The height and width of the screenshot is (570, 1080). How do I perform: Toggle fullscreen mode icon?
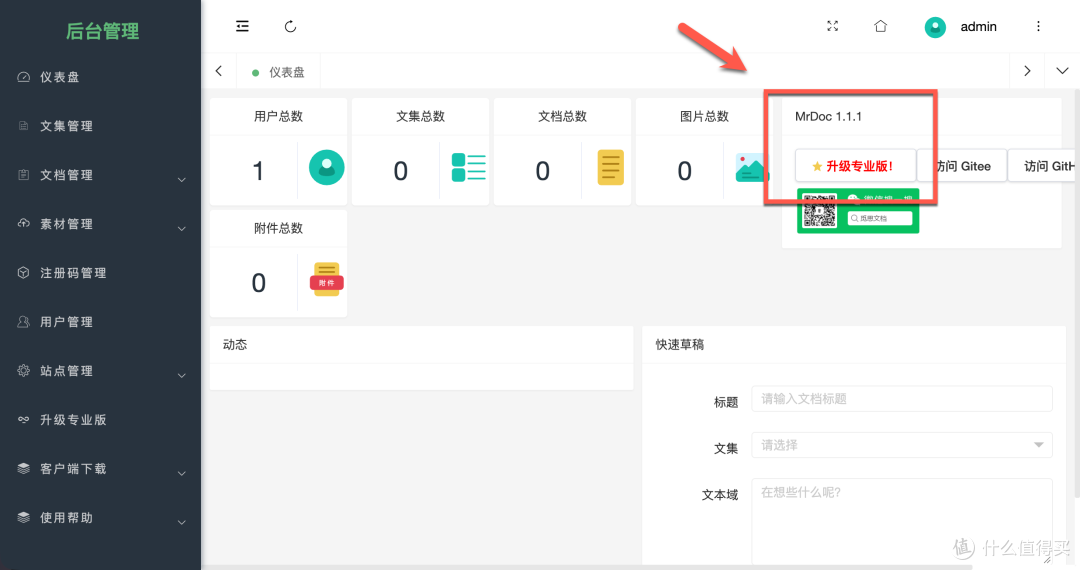[833, 26]
